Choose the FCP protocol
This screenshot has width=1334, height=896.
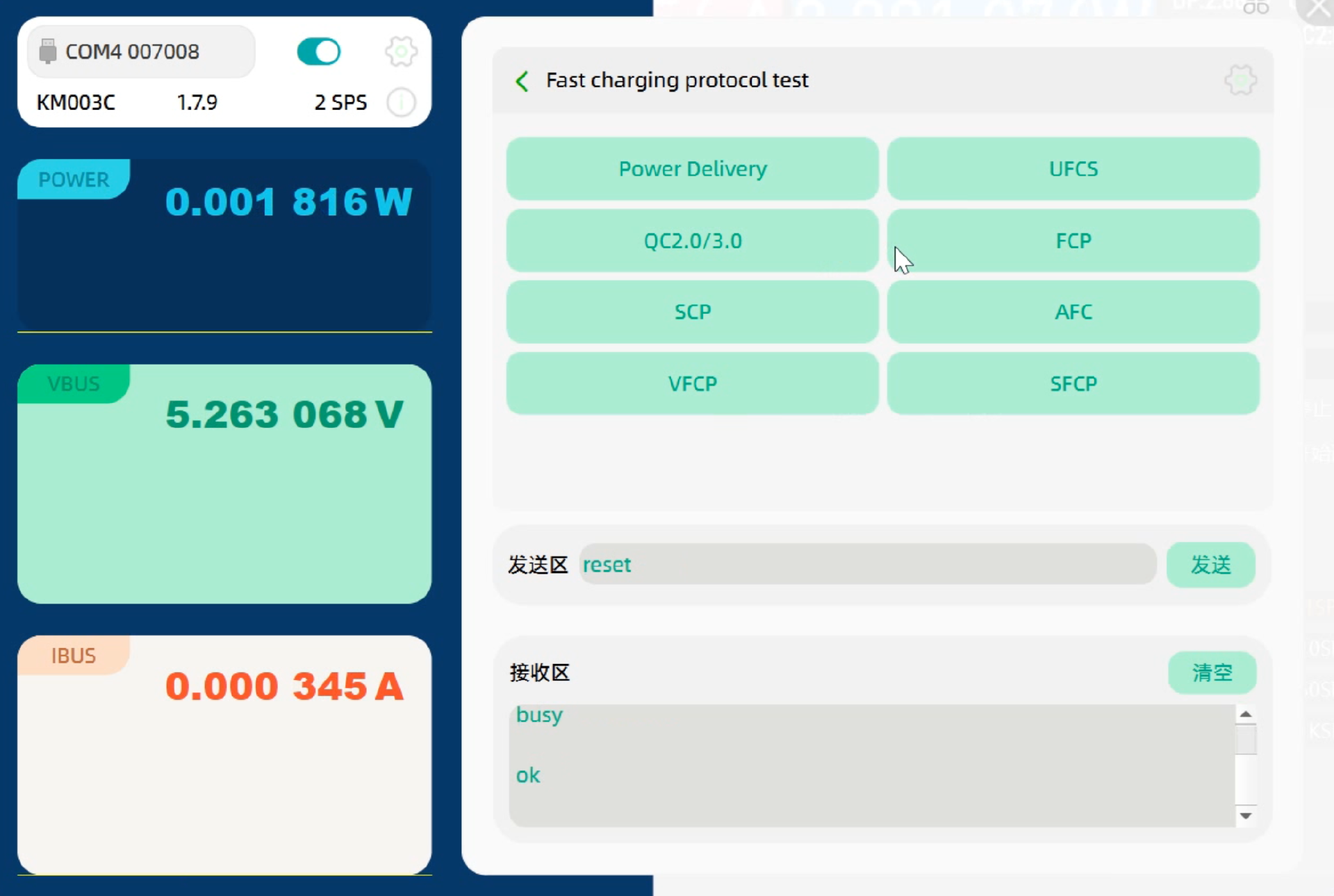click(x=1073, y=240)
